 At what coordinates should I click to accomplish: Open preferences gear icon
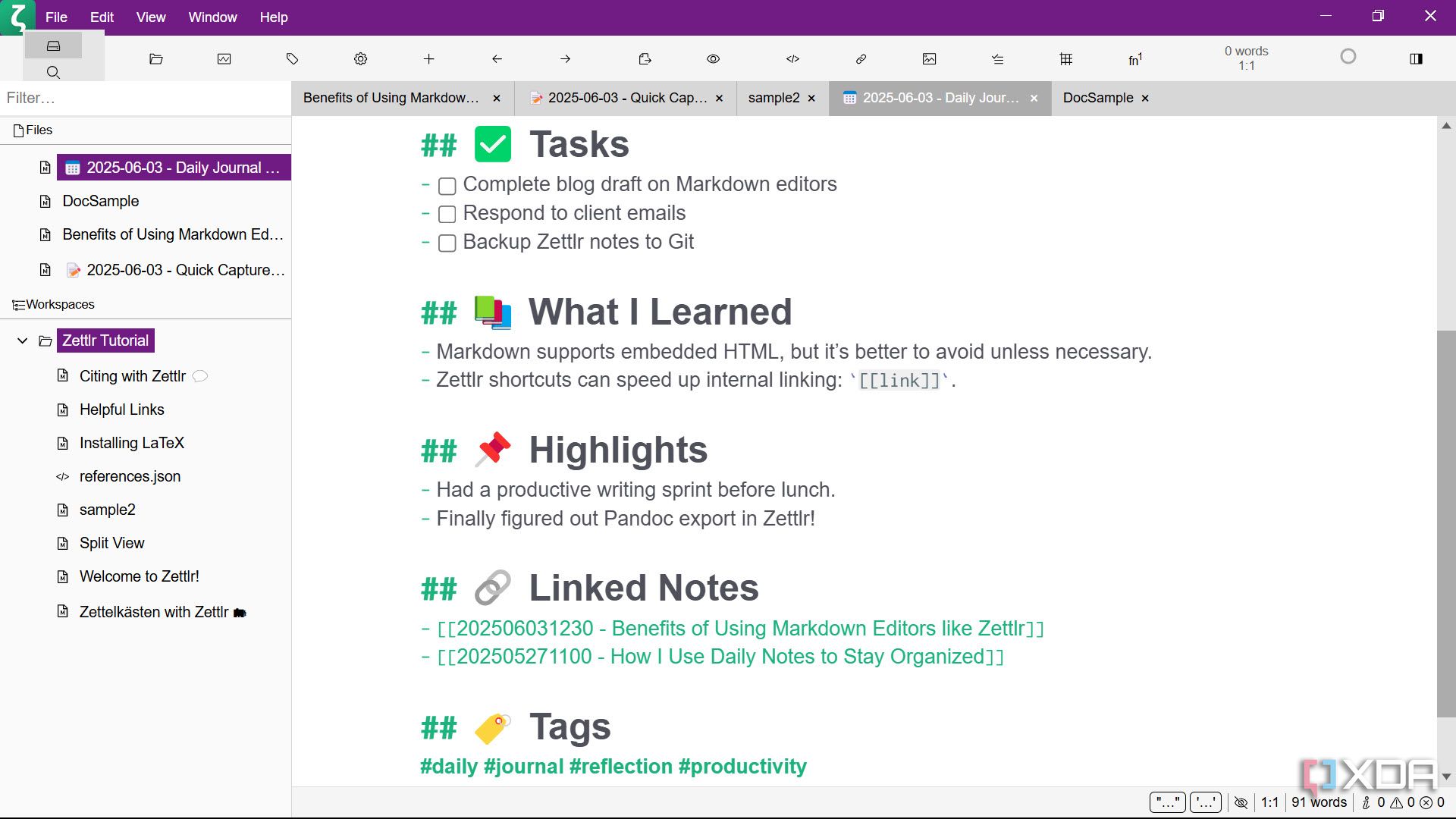pos(361,58)
